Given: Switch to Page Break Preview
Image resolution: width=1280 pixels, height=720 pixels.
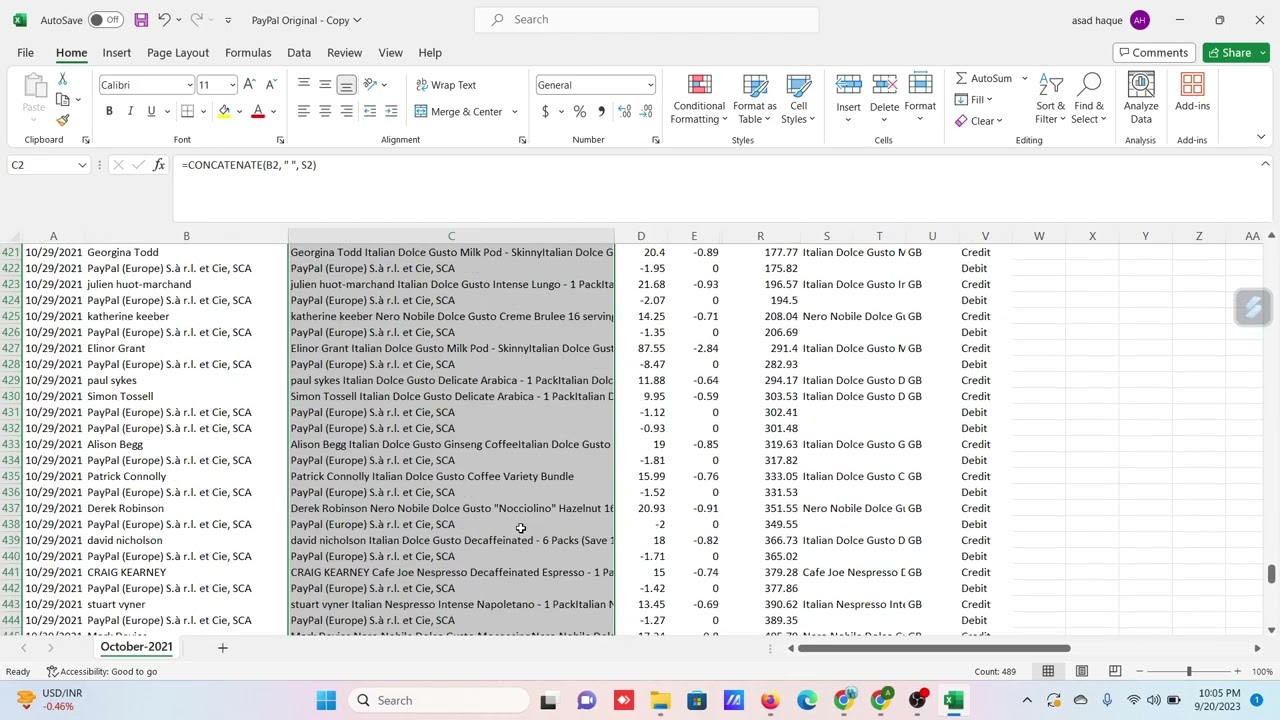Looking at the screenshot, I should (x=1115, y=671).
